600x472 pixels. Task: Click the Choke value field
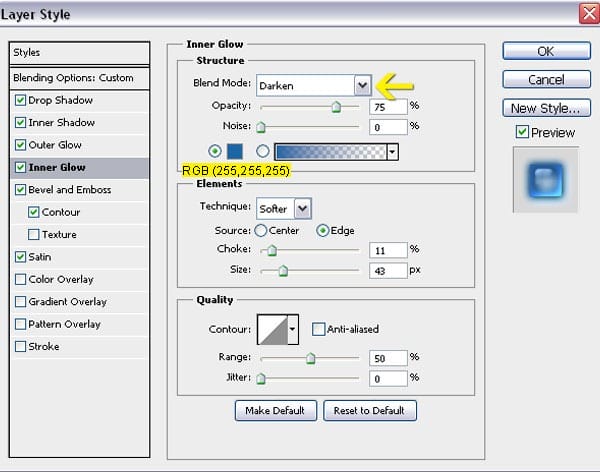388,250
